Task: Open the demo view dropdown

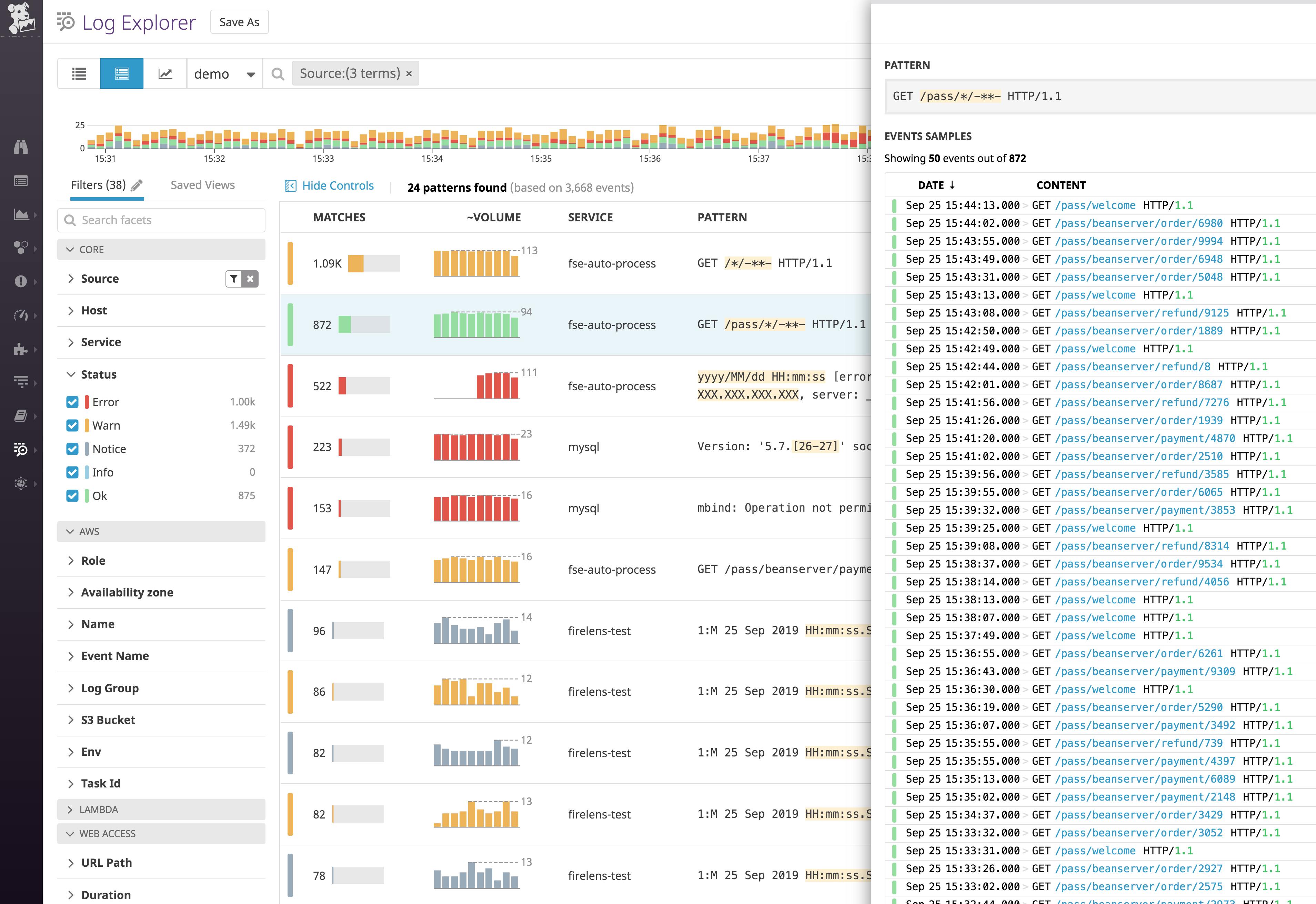Action: pos(224,73)
